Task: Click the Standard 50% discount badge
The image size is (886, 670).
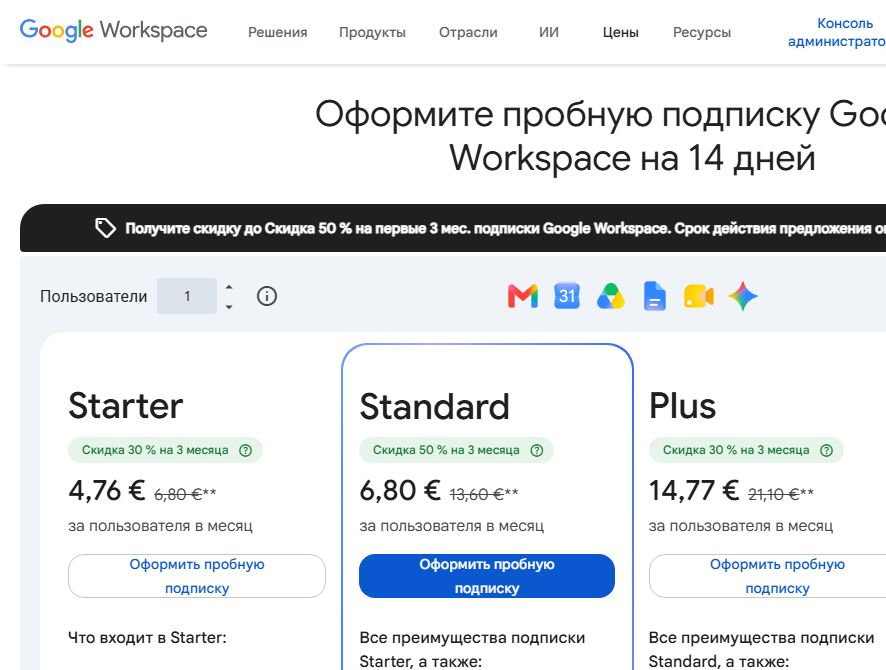Action: click(x=456, y=450)
